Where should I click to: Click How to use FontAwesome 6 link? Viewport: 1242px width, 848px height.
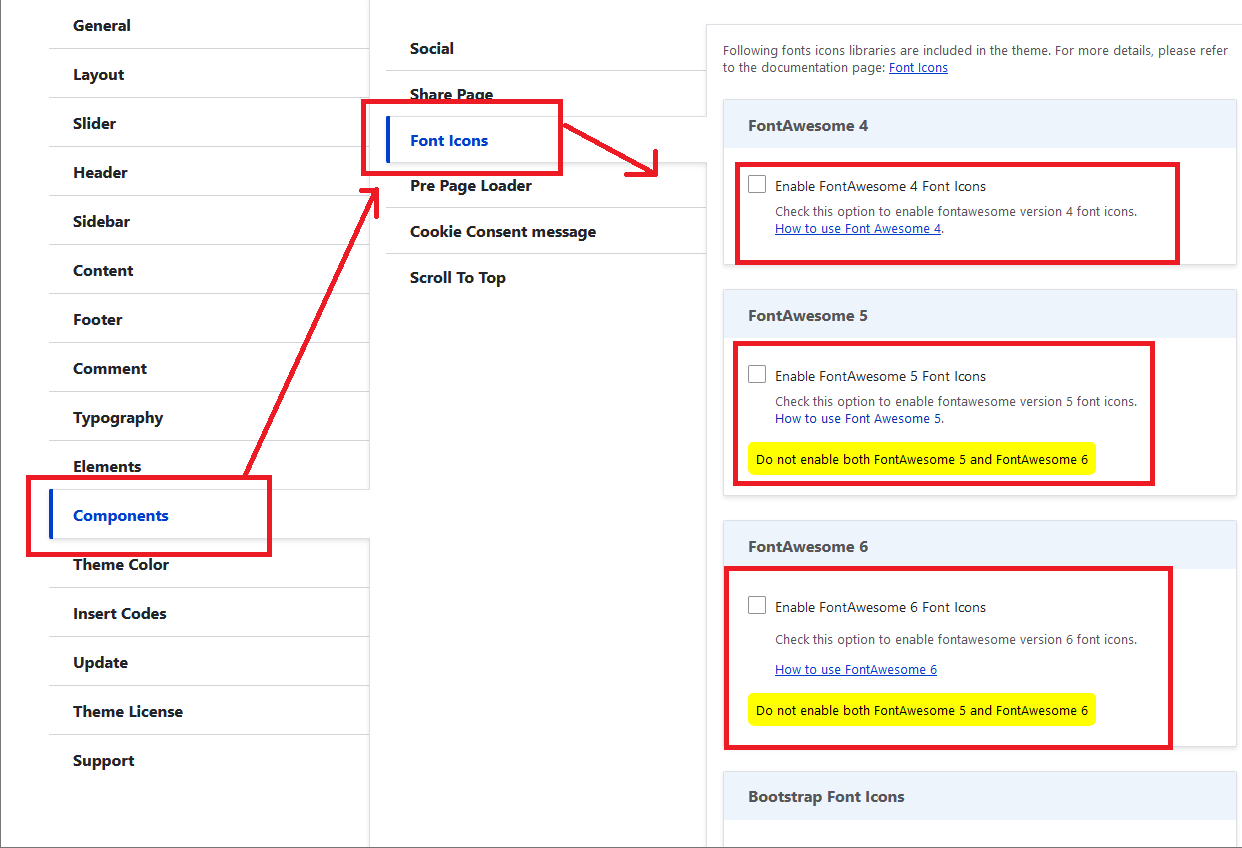(855, 669)
